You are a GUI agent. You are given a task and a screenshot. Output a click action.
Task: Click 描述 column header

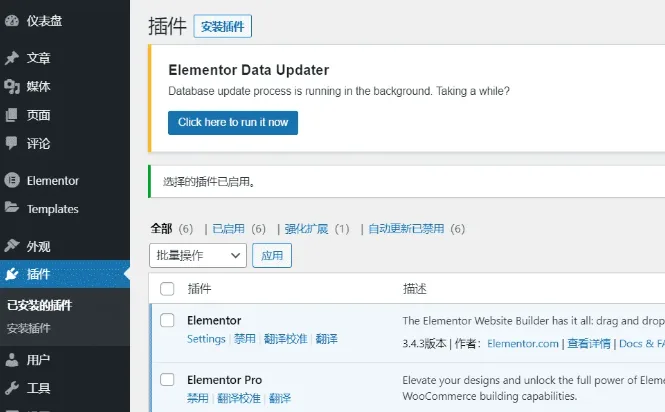414,289
